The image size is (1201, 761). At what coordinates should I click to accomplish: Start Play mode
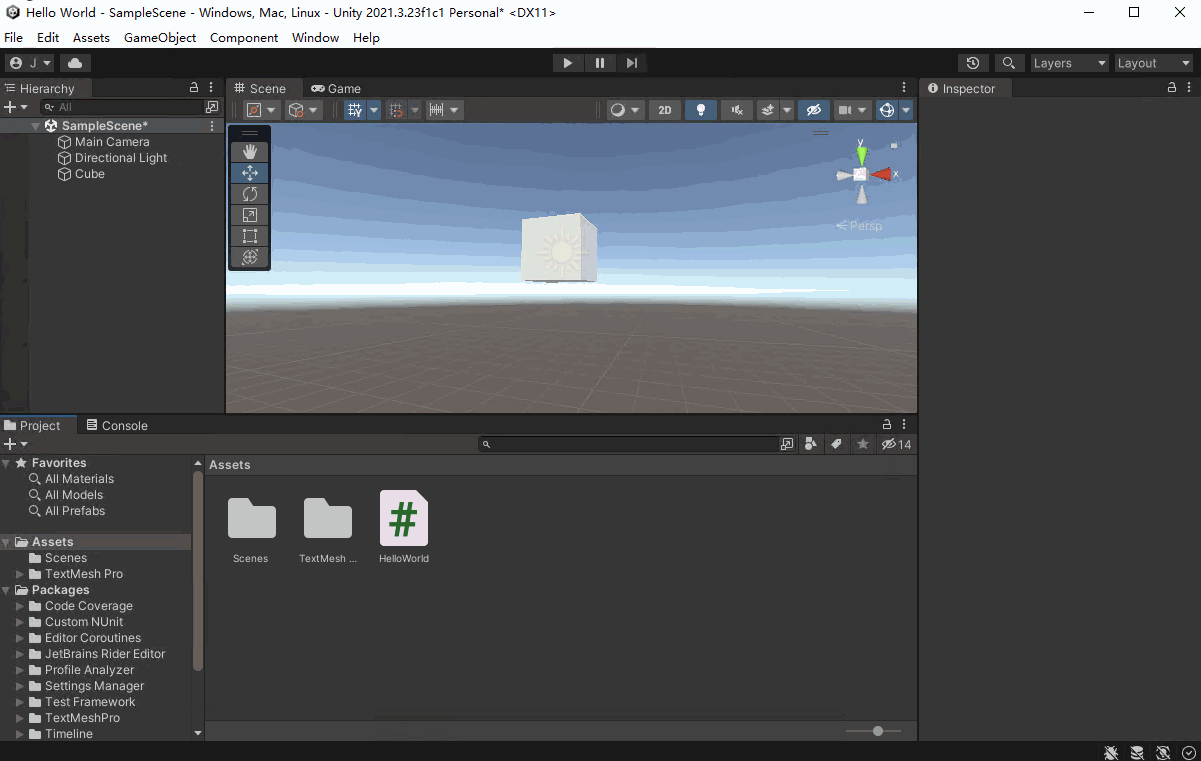coord(568,63)
